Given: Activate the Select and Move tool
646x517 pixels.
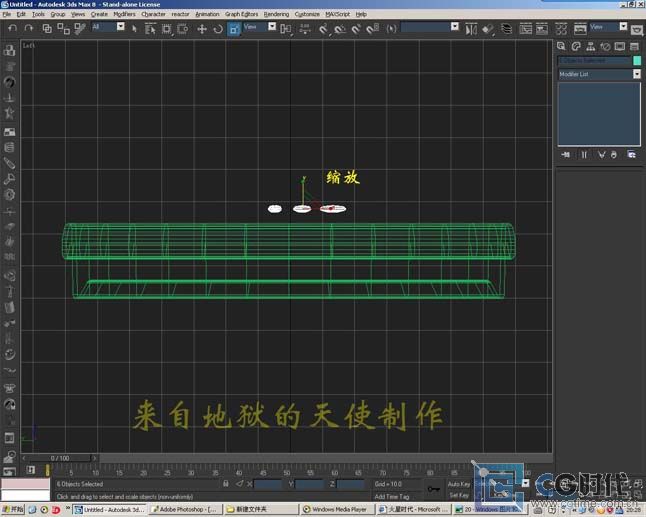Looking at the screenshot, I should [x=201, y=29].
